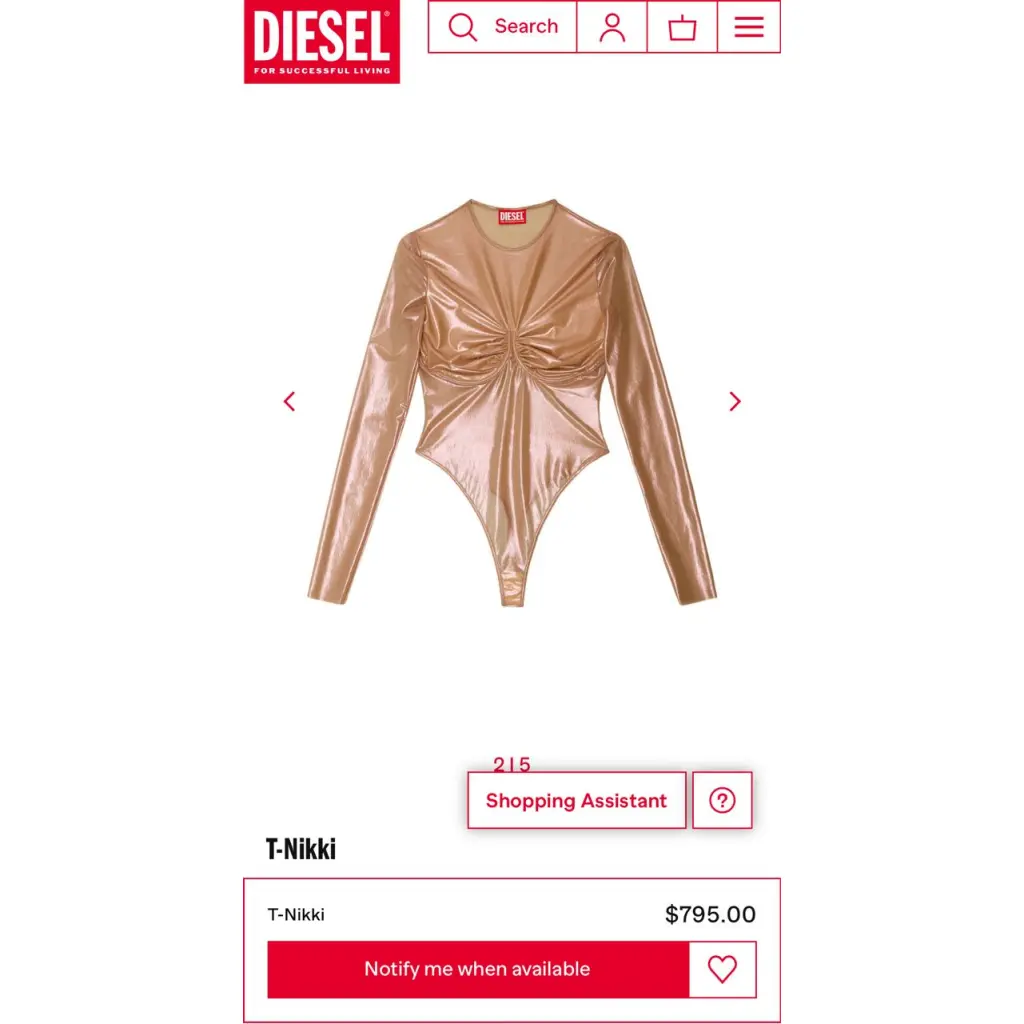Click the red Diesel tag on bodysuit neckline

click(512, 216)
